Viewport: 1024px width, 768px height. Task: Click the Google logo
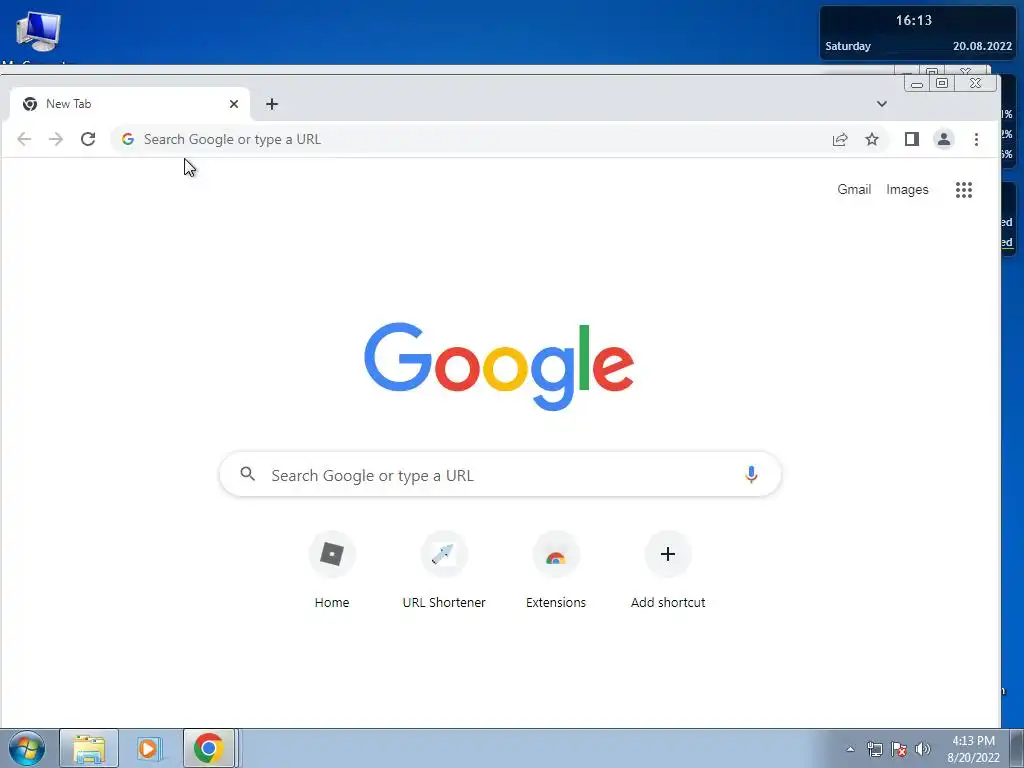click(499, 366)
